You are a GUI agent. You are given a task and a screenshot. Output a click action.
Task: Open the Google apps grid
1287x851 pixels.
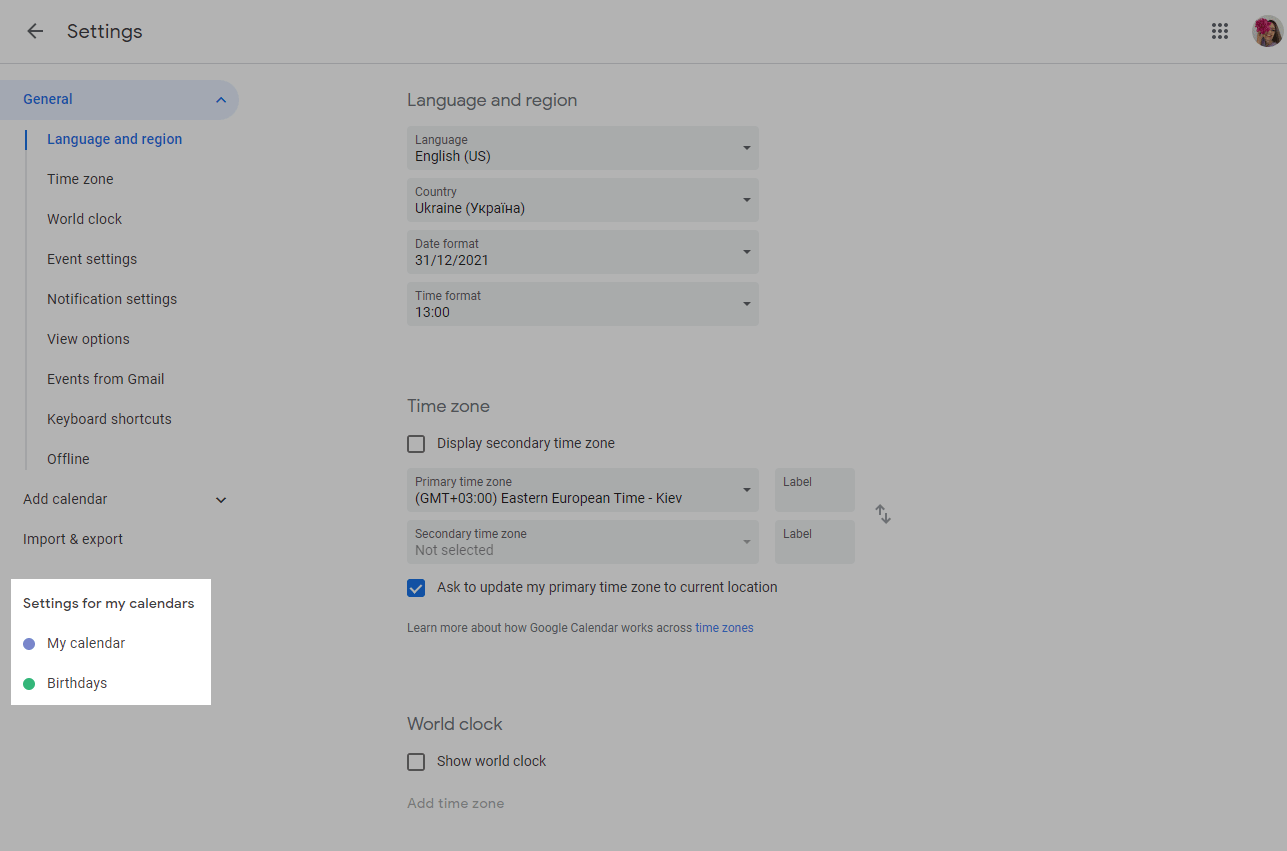1219,31
